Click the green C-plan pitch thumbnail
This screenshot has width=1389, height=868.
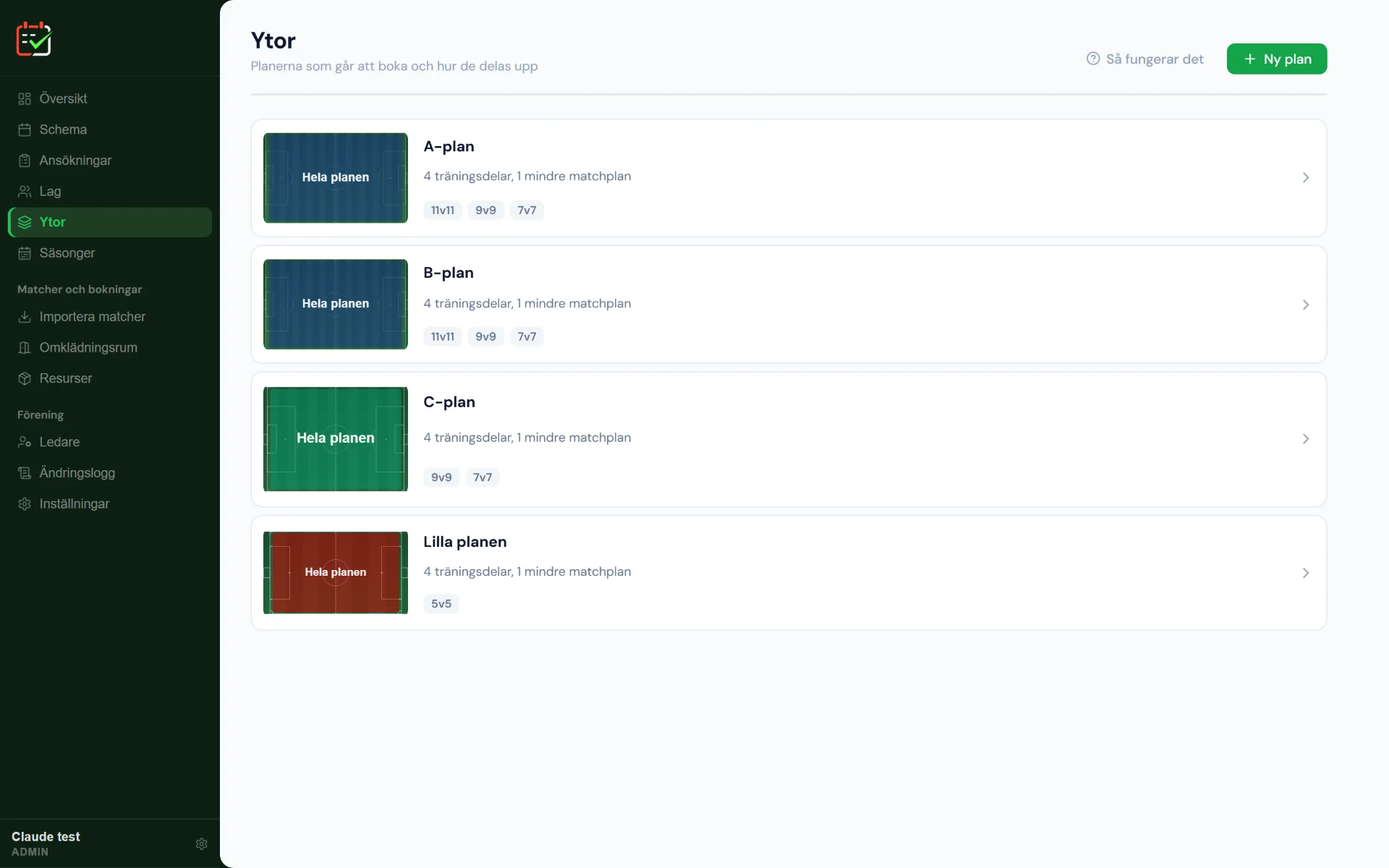click(336, 439)
